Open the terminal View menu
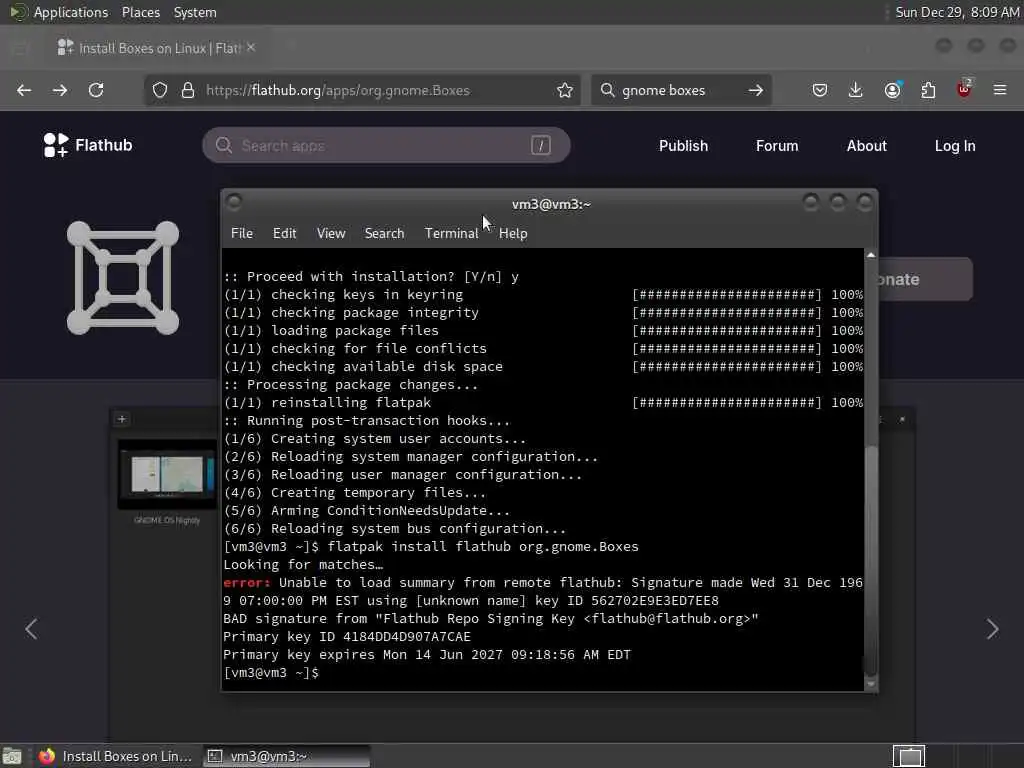1024x768 pixels. tap(331, 233)
